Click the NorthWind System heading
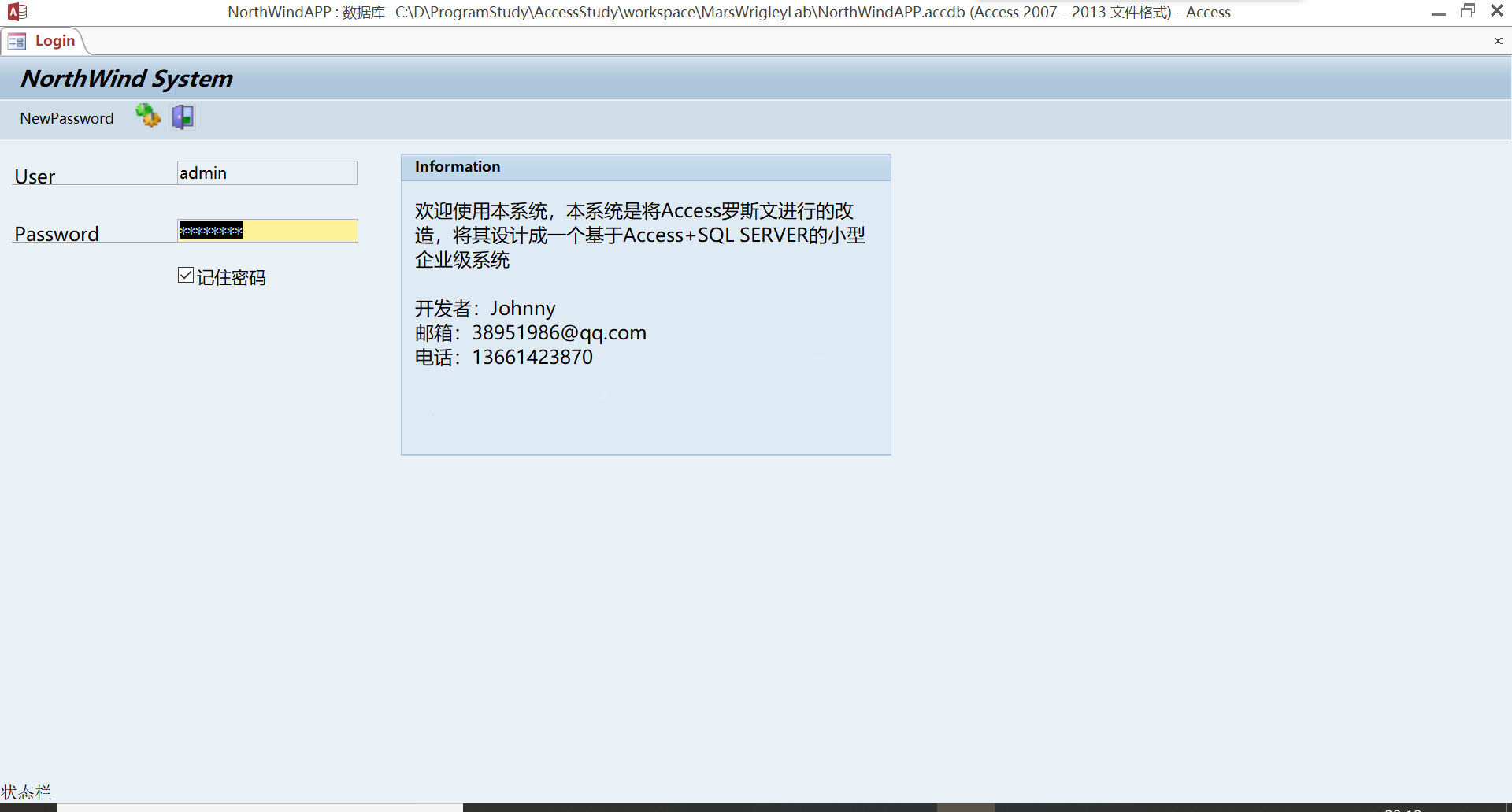Viewport: 1512px width, 812px height. click(x=127, y=79)
